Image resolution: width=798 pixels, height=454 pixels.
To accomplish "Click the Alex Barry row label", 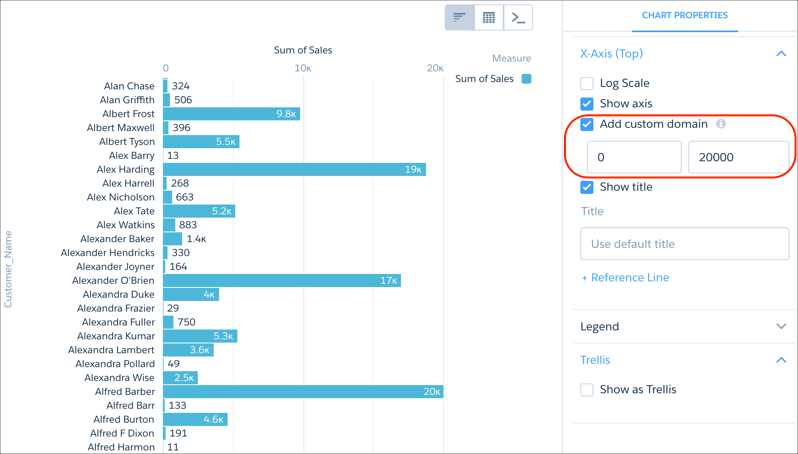I will pyautogui.click(x=132, y=156).
